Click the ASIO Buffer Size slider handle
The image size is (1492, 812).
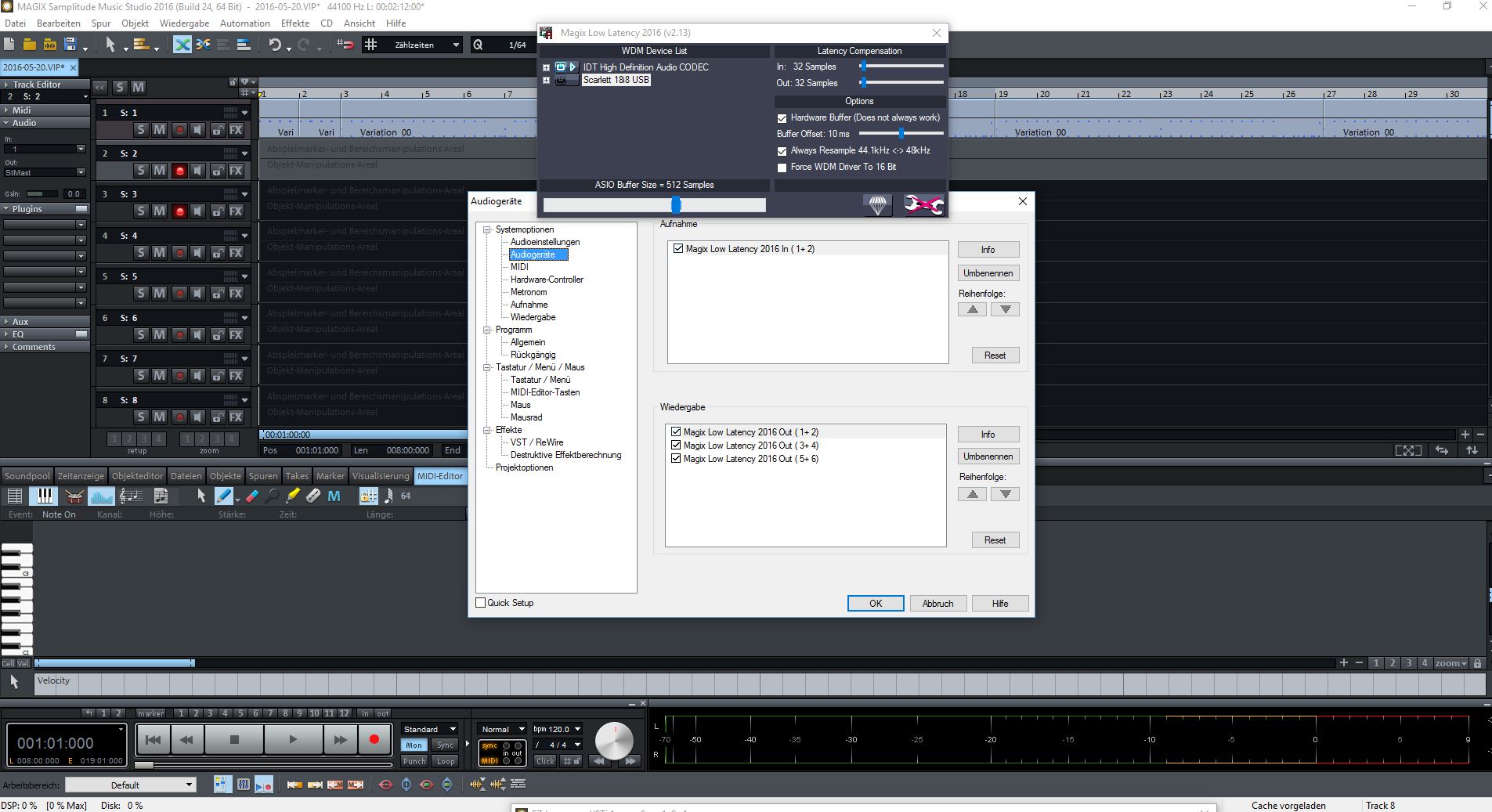point(675,204)
